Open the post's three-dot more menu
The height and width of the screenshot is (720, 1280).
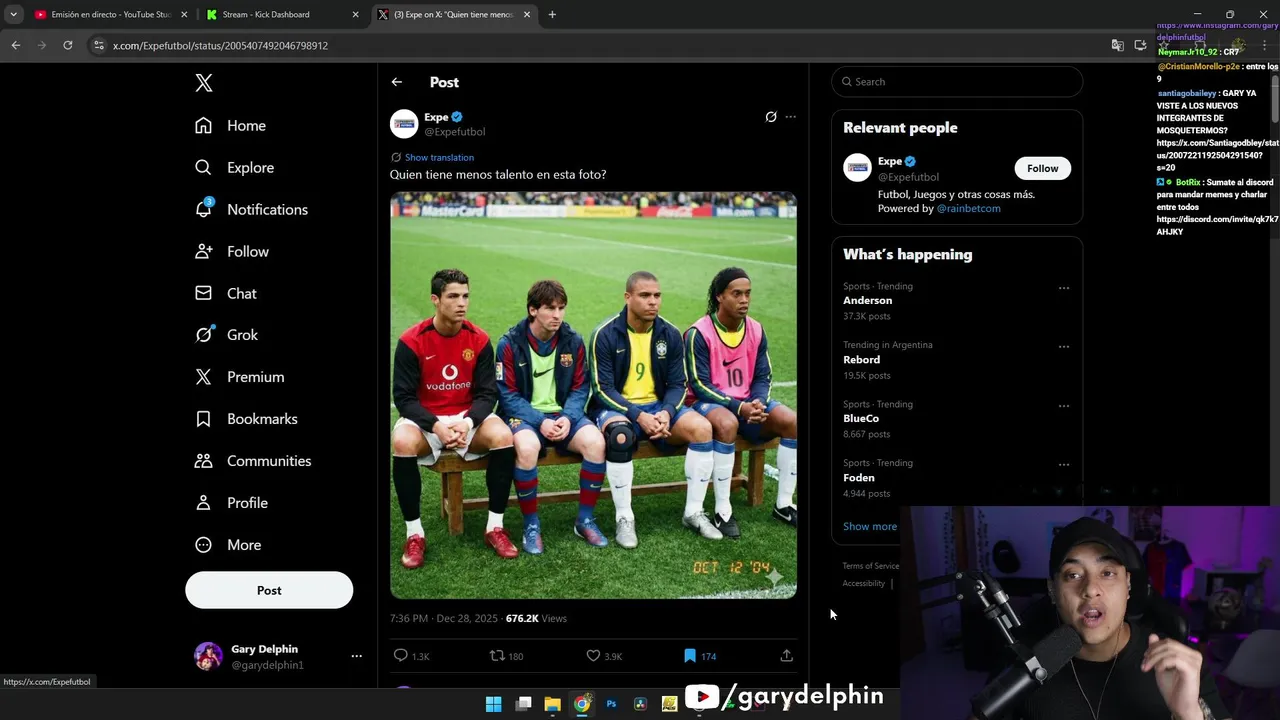(791, 117)
